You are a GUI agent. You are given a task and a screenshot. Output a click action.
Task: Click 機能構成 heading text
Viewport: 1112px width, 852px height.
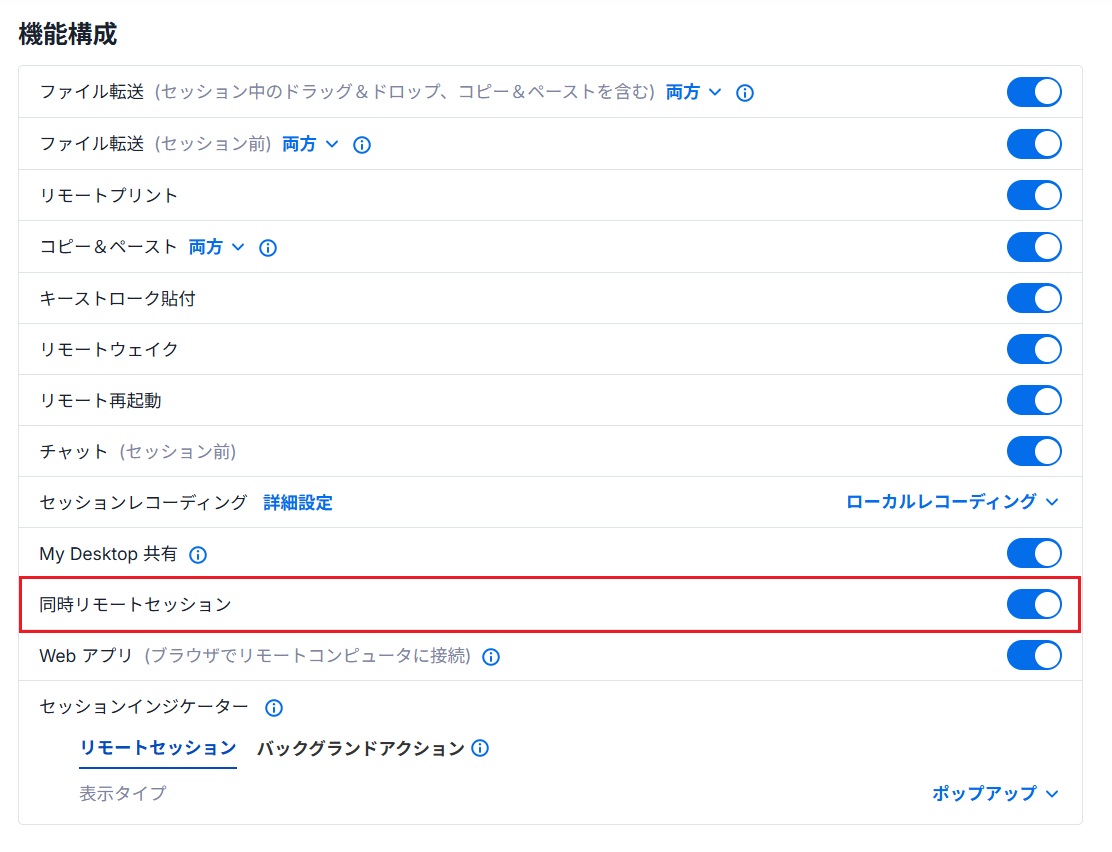pyautogui.click(x=67, y=34)
